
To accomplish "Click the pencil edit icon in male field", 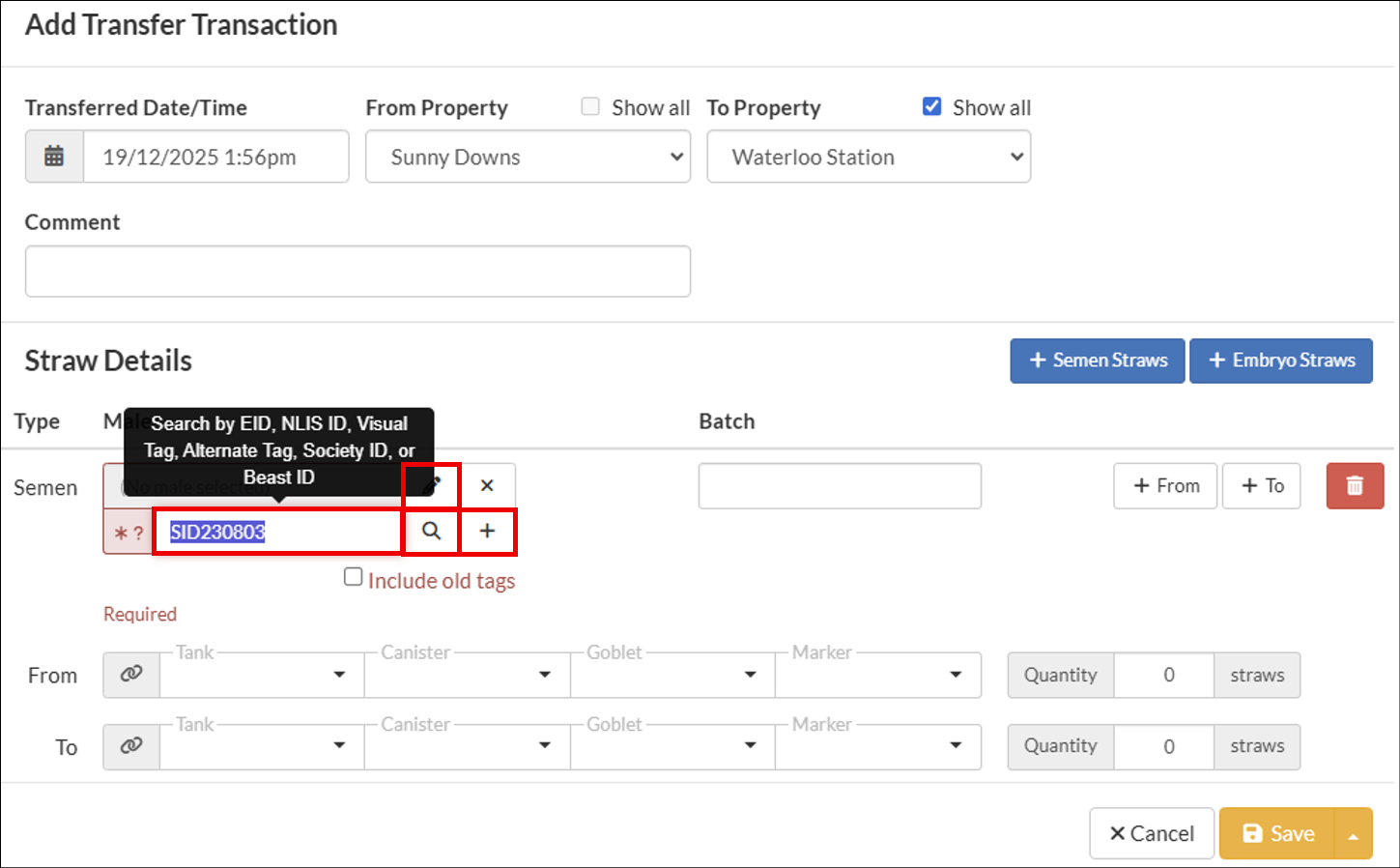I will point(432,485).
